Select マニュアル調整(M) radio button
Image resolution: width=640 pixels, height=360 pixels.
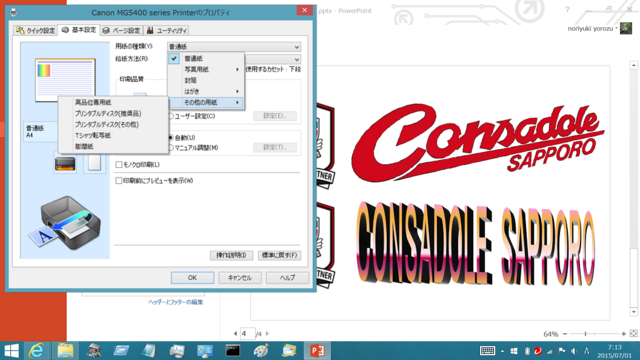(x=171, y=148)
